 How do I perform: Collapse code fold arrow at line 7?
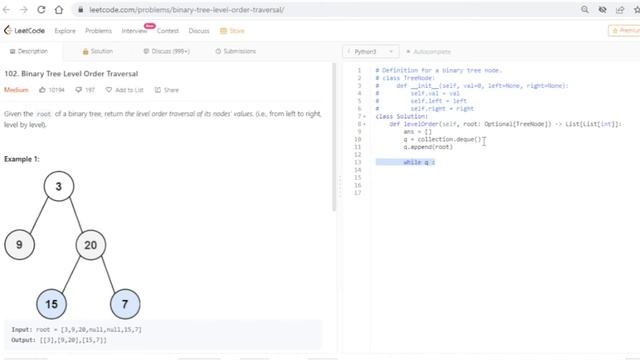click(x=364, y=117)
